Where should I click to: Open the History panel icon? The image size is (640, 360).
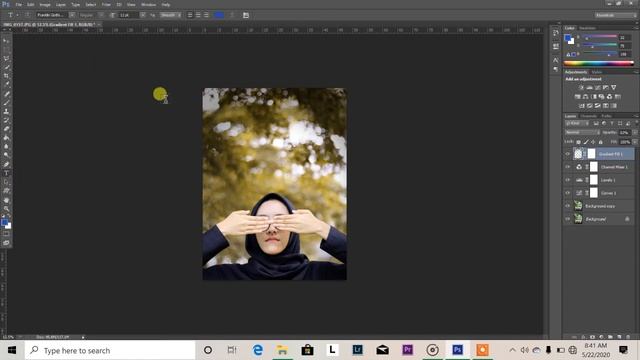coord(556,33)
